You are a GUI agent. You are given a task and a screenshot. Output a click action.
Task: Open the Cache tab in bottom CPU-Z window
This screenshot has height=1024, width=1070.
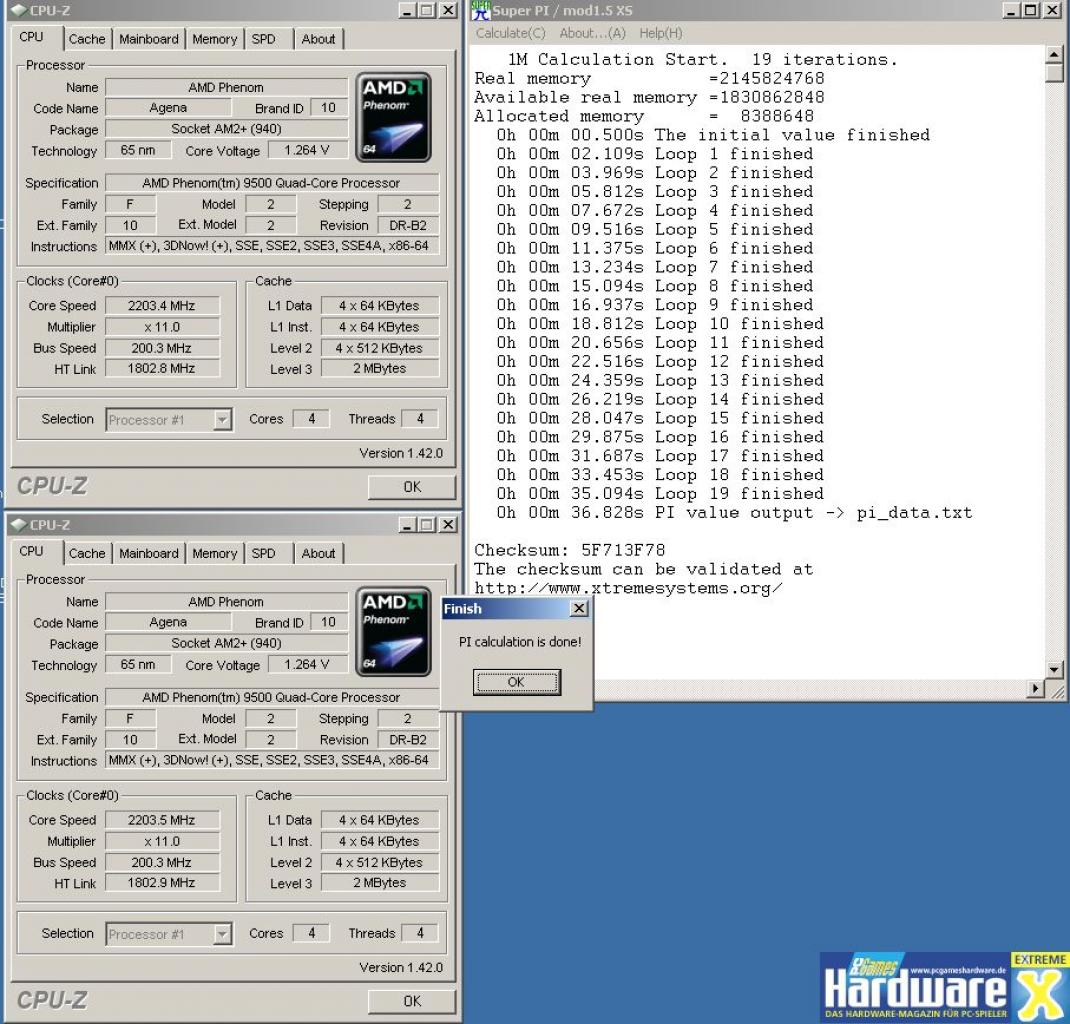point(87,553)
